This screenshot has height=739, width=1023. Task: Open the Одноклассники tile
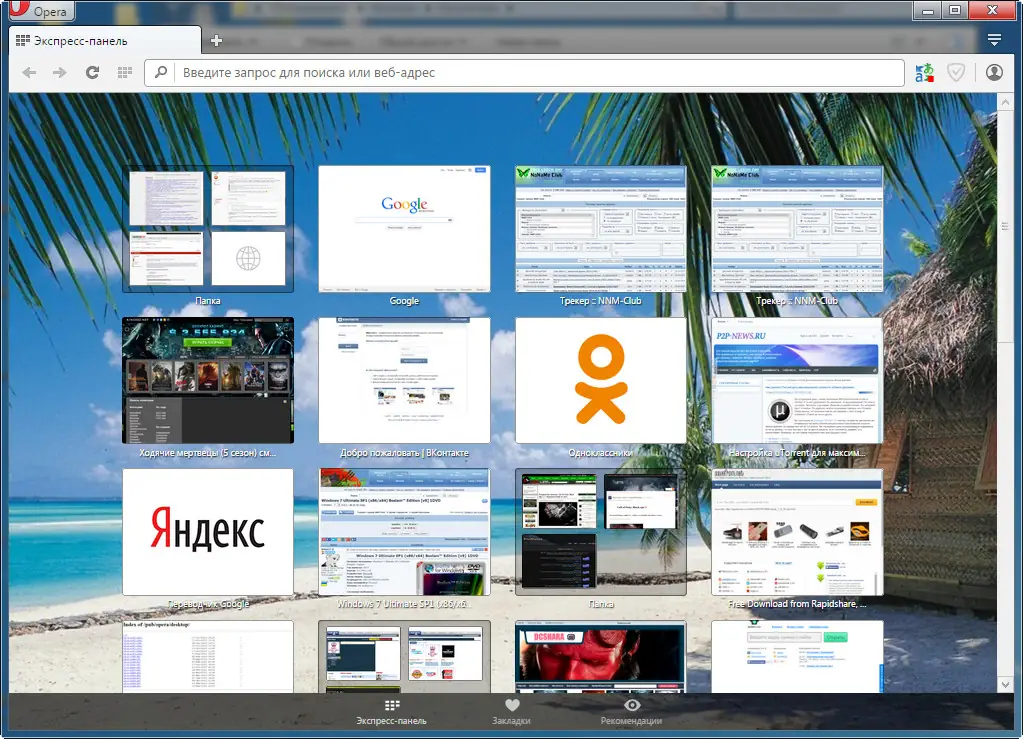coord(601,380)
